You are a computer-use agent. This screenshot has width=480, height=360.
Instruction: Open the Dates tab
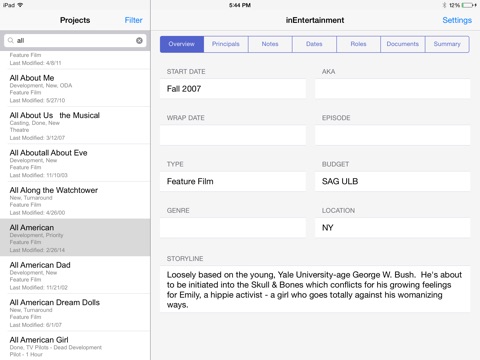pos(314,44)
